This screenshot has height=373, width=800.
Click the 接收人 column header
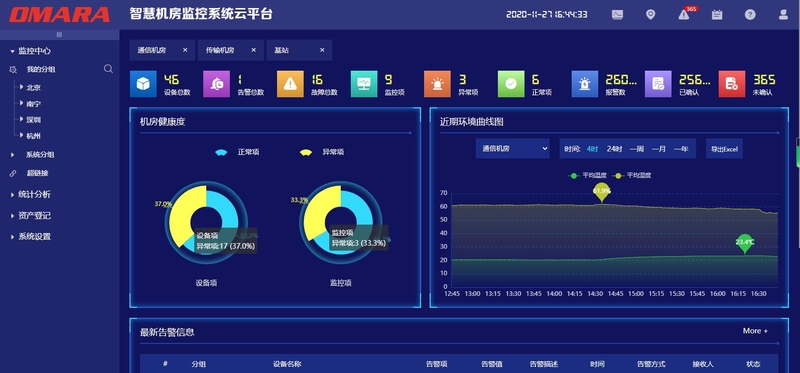703,364
